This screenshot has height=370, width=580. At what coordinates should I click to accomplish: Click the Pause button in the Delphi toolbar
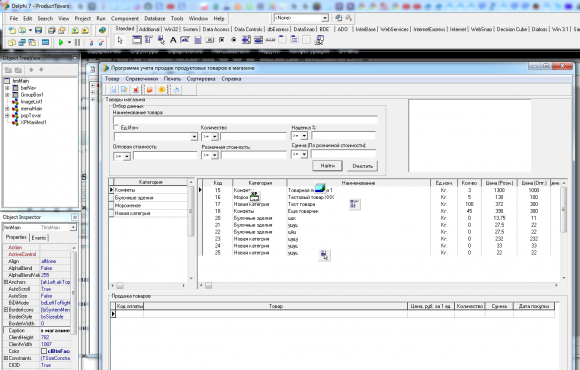coord(77,43)
